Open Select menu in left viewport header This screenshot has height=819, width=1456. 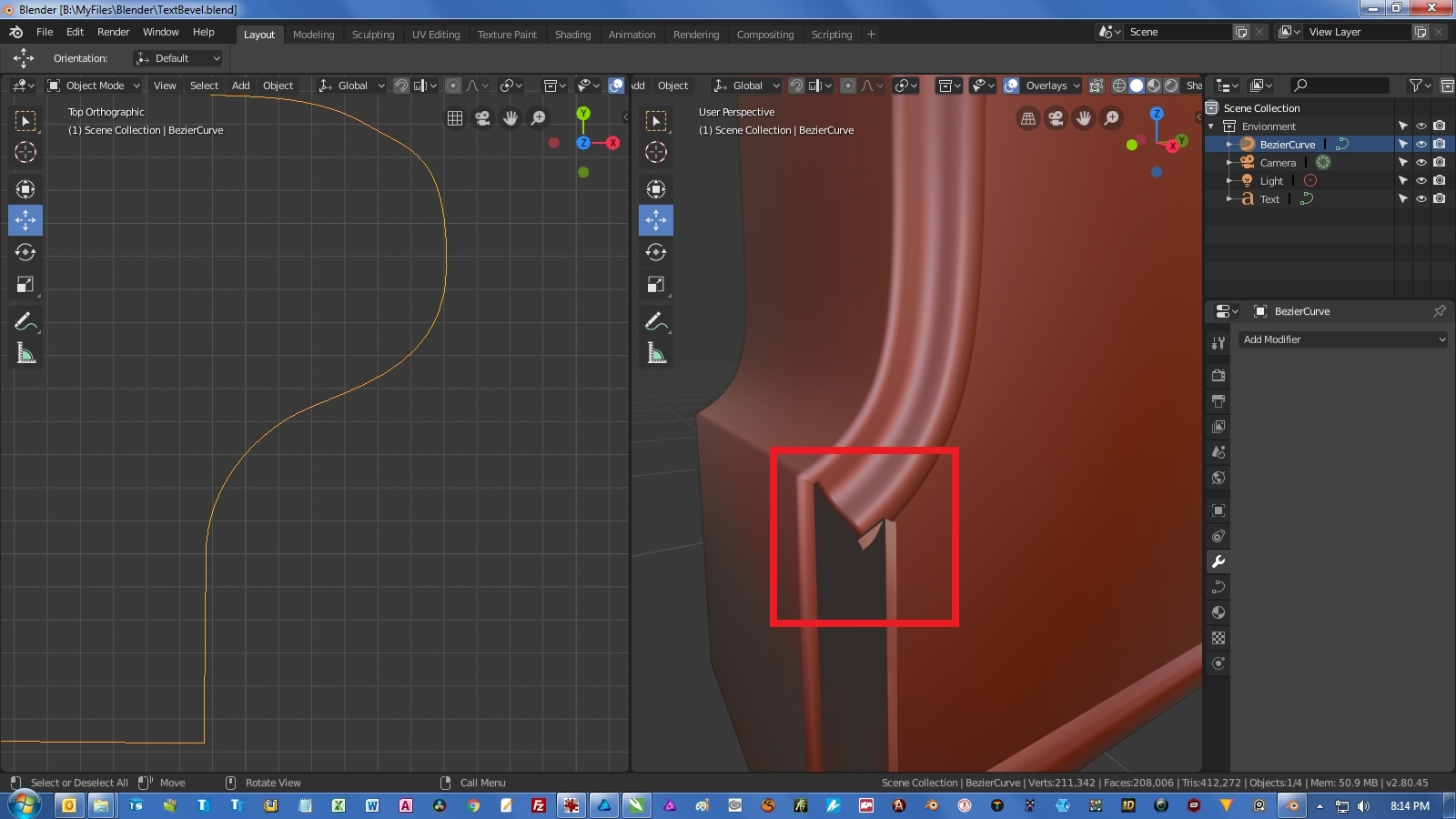coord(204,86)
